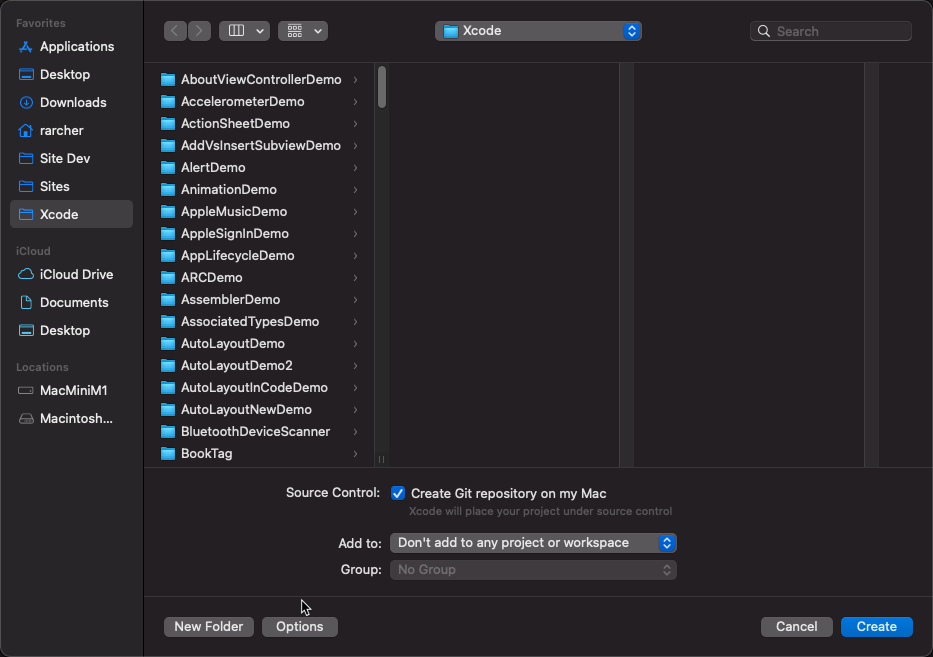This screenshot has width=933, height=657.
Task: Click the Macintosh disk icon in Locations
Action: pyautogui.click(x=26, y=418)
